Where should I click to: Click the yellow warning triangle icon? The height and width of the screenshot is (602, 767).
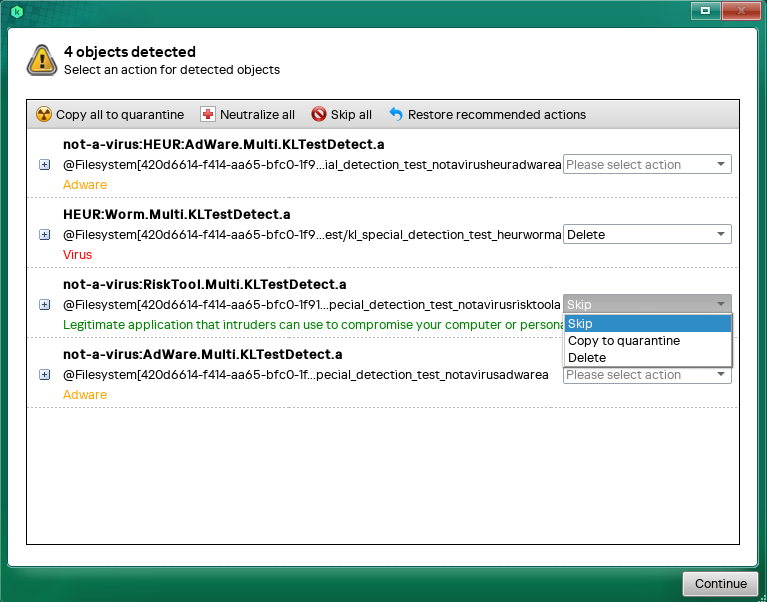(x=42, y=60)
